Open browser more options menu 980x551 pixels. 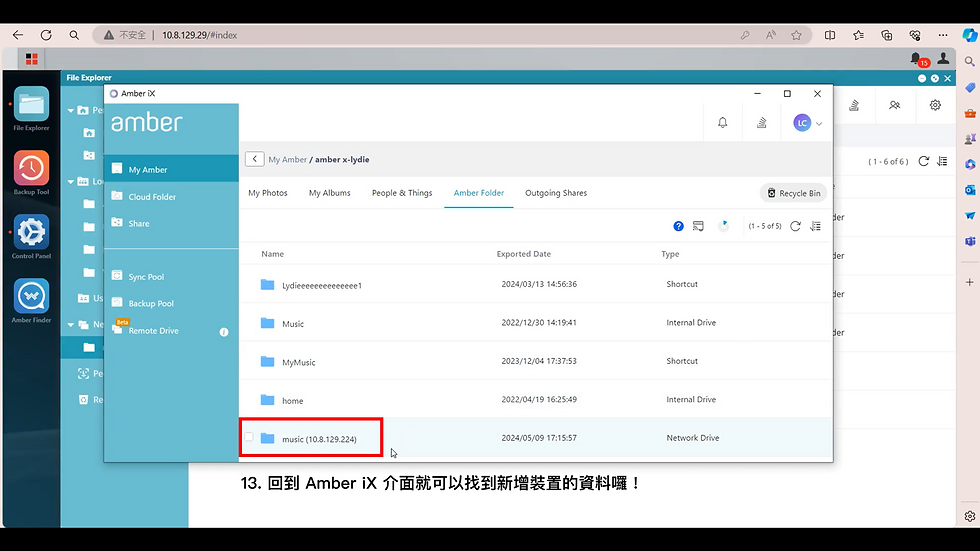pos(942,35)
